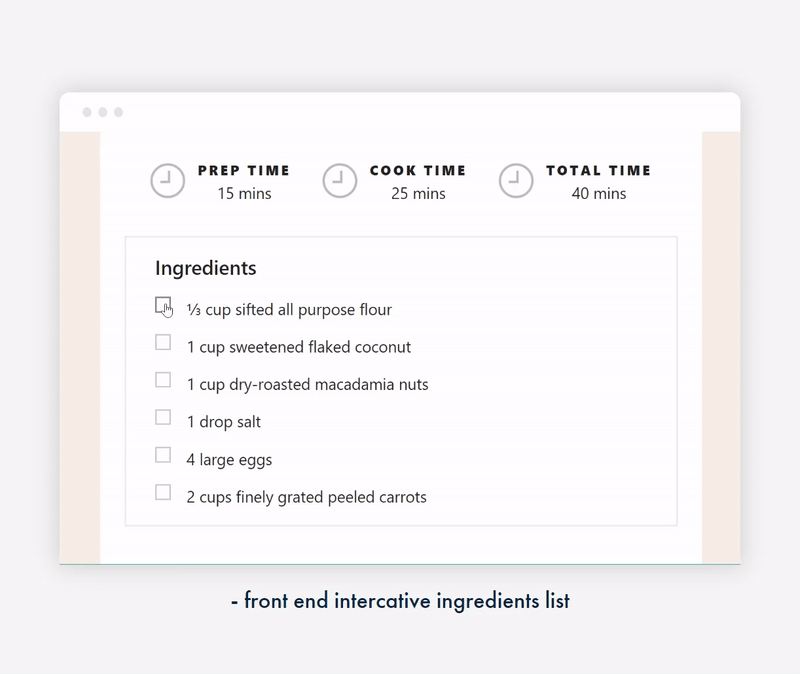Click the Prep Time clock icon
Screen dimensions: 800x674
tap(168, 181)
